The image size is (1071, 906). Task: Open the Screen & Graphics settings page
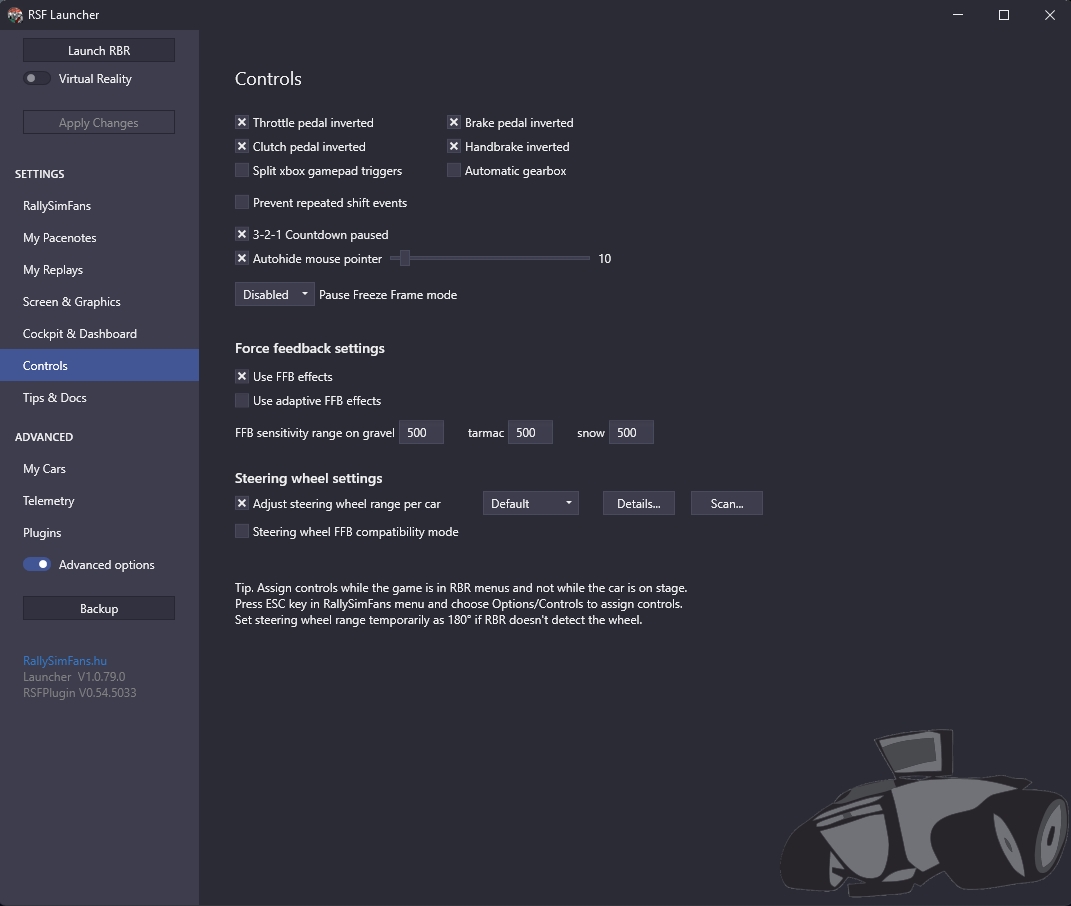click(x=72, y=302)
